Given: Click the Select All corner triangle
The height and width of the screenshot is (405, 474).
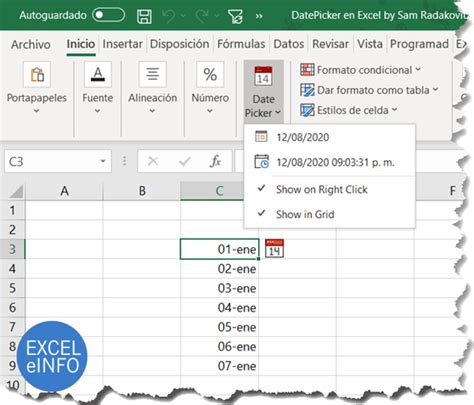Looking at the screenshot, I should 15,191.
